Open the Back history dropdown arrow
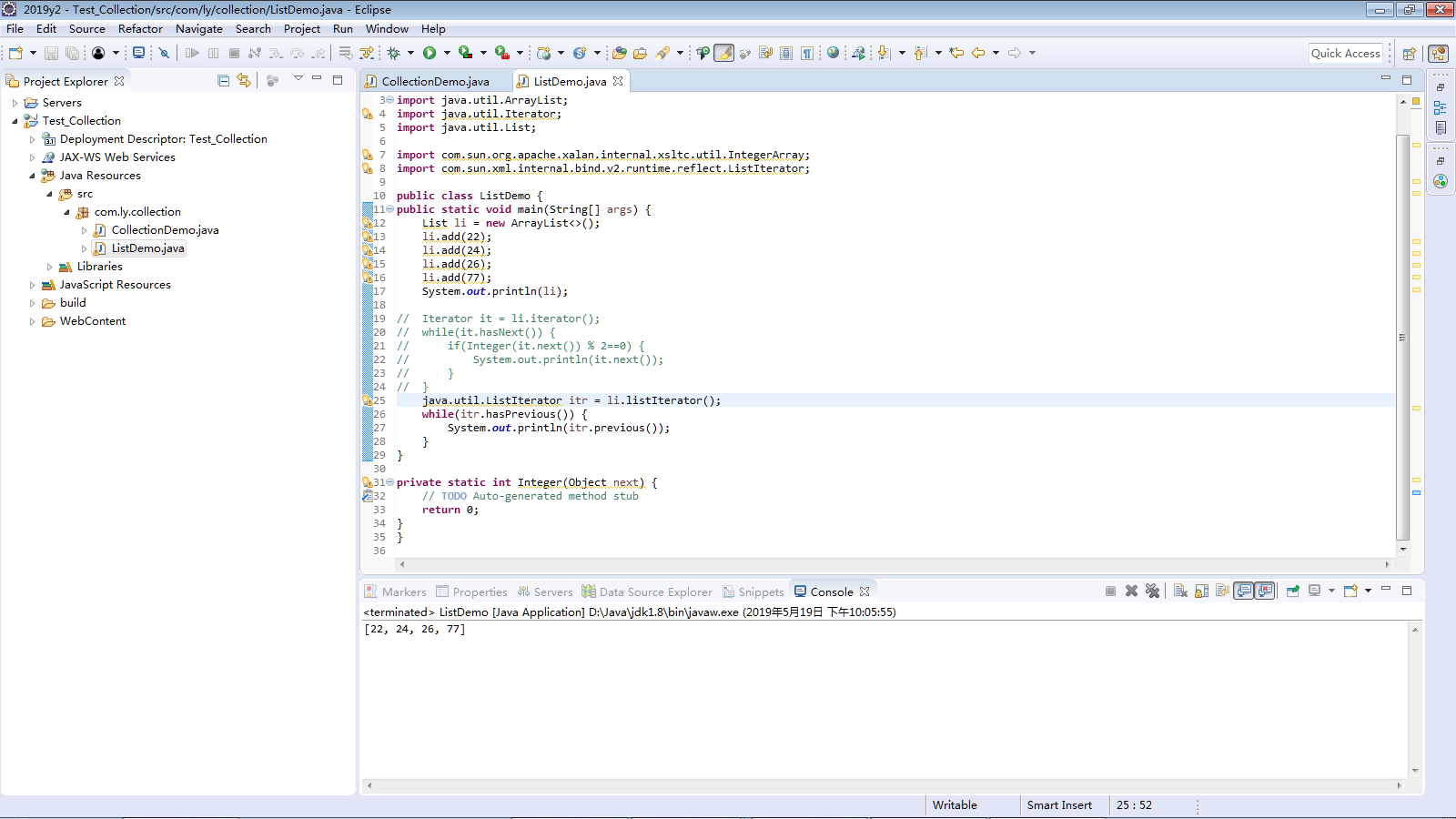This screenshot has width=1456, height=819. pos(996,53)
